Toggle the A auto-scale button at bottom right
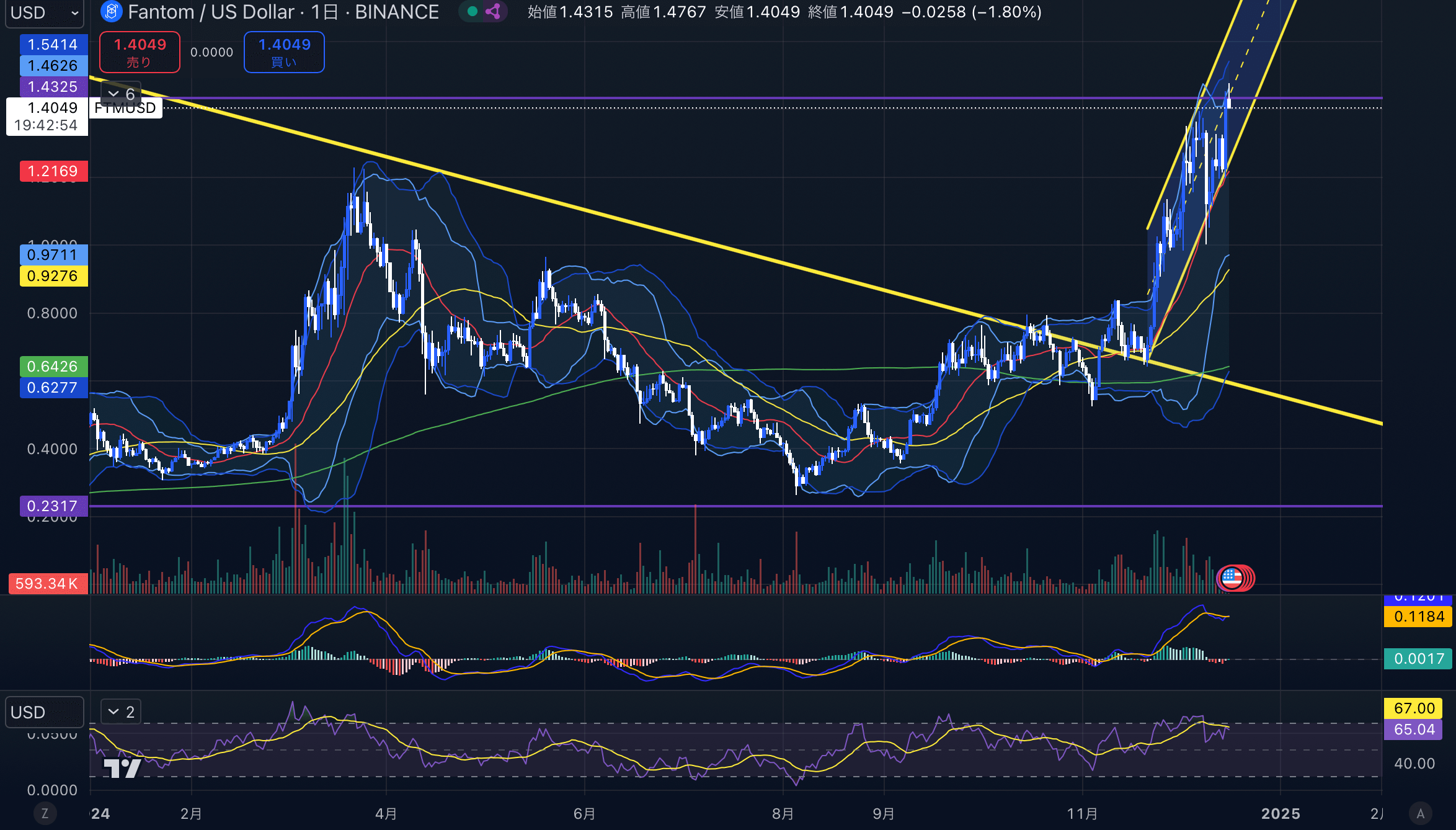 1421,813
